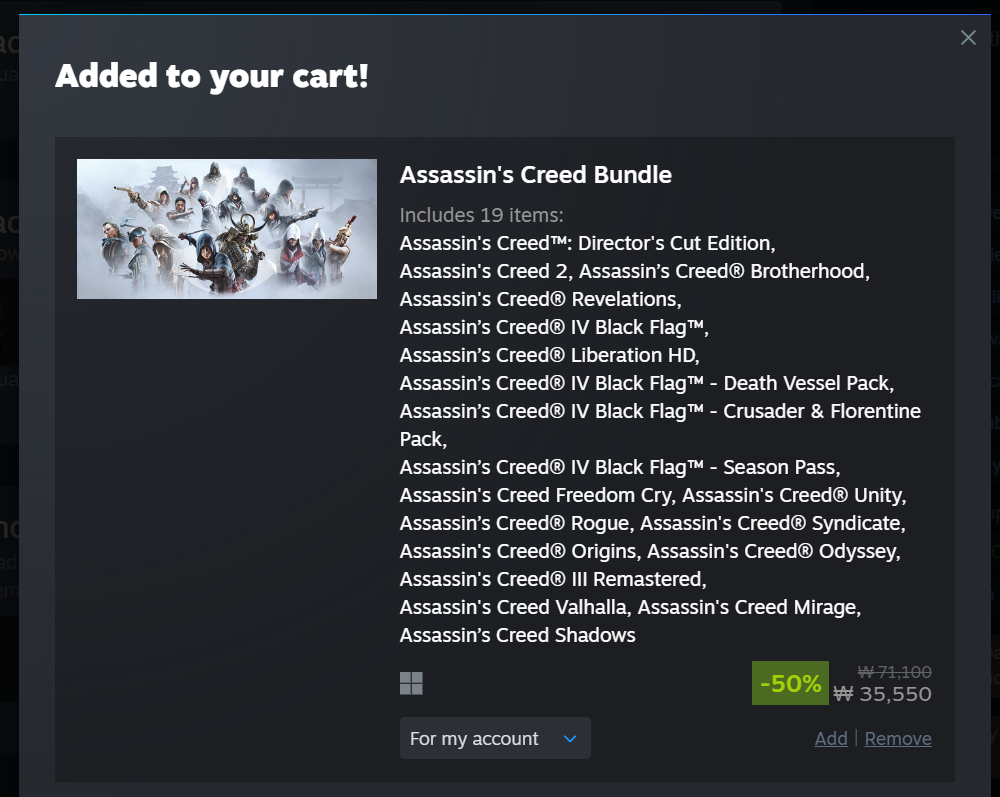
Task: Remove the bundle from the cart
Action: coord(898,739)
